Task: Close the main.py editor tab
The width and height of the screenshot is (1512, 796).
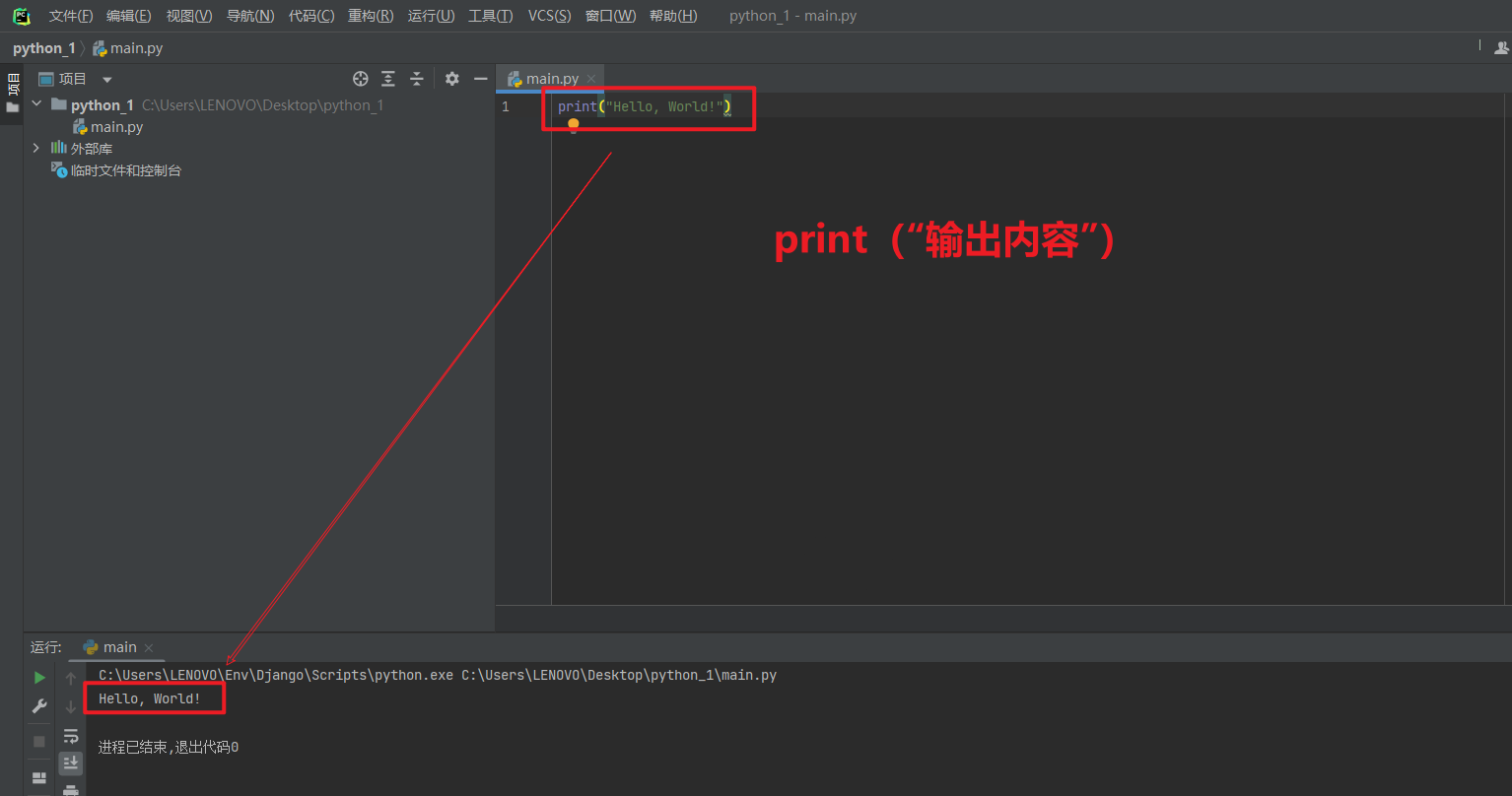Action: click(591, 79)
